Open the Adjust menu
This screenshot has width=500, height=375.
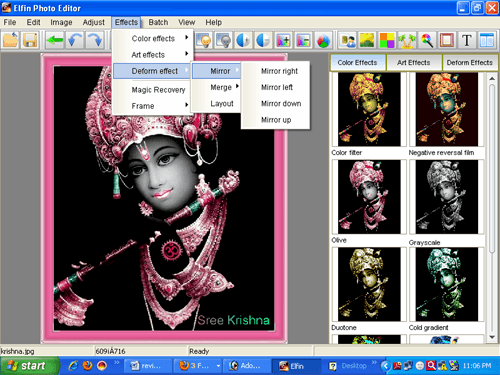(94, 22)
